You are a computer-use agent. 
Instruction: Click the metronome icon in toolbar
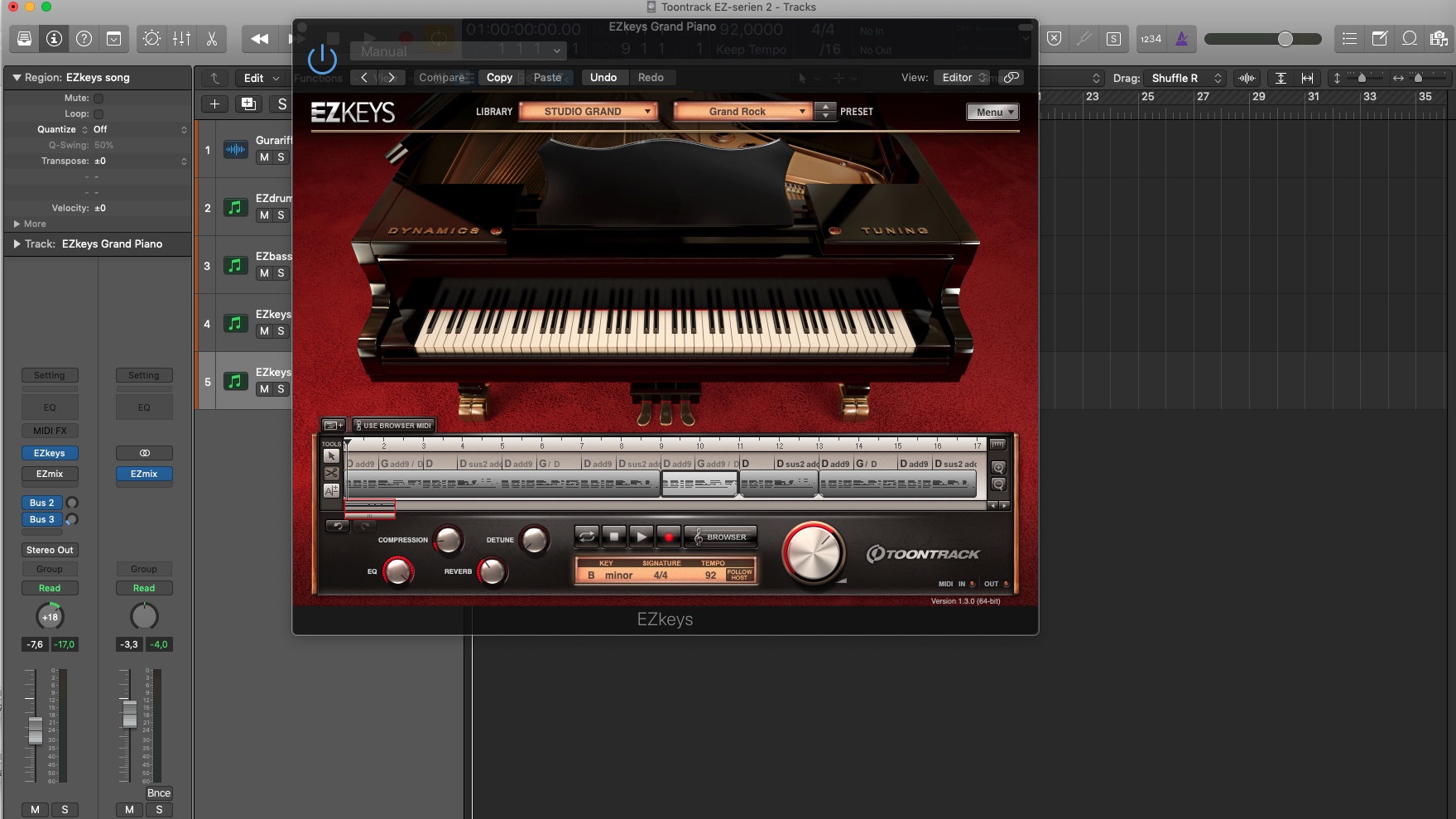point(1181,39)
